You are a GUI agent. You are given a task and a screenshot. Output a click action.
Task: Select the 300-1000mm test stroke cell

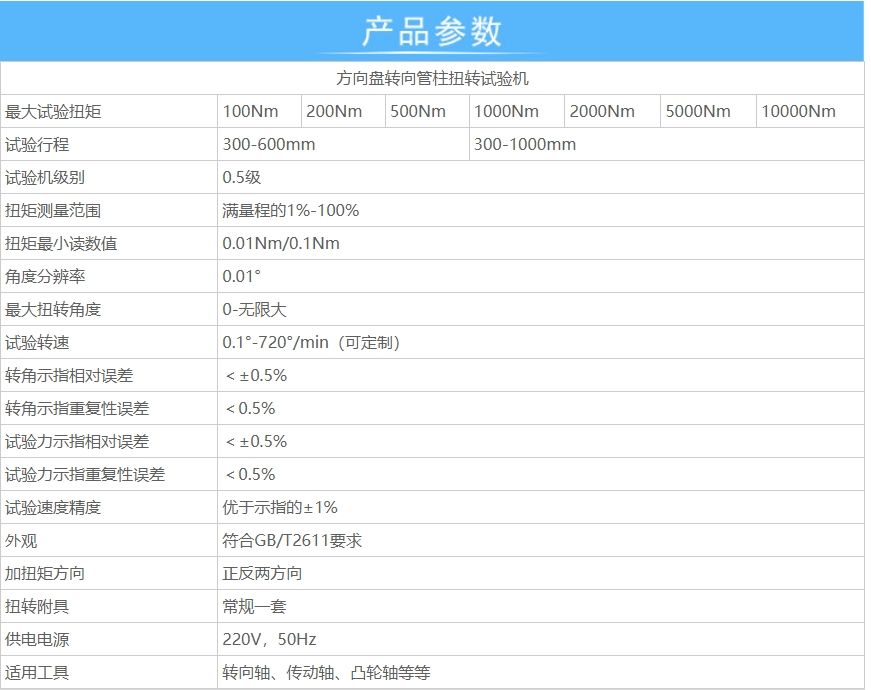[x=525, y=144]
